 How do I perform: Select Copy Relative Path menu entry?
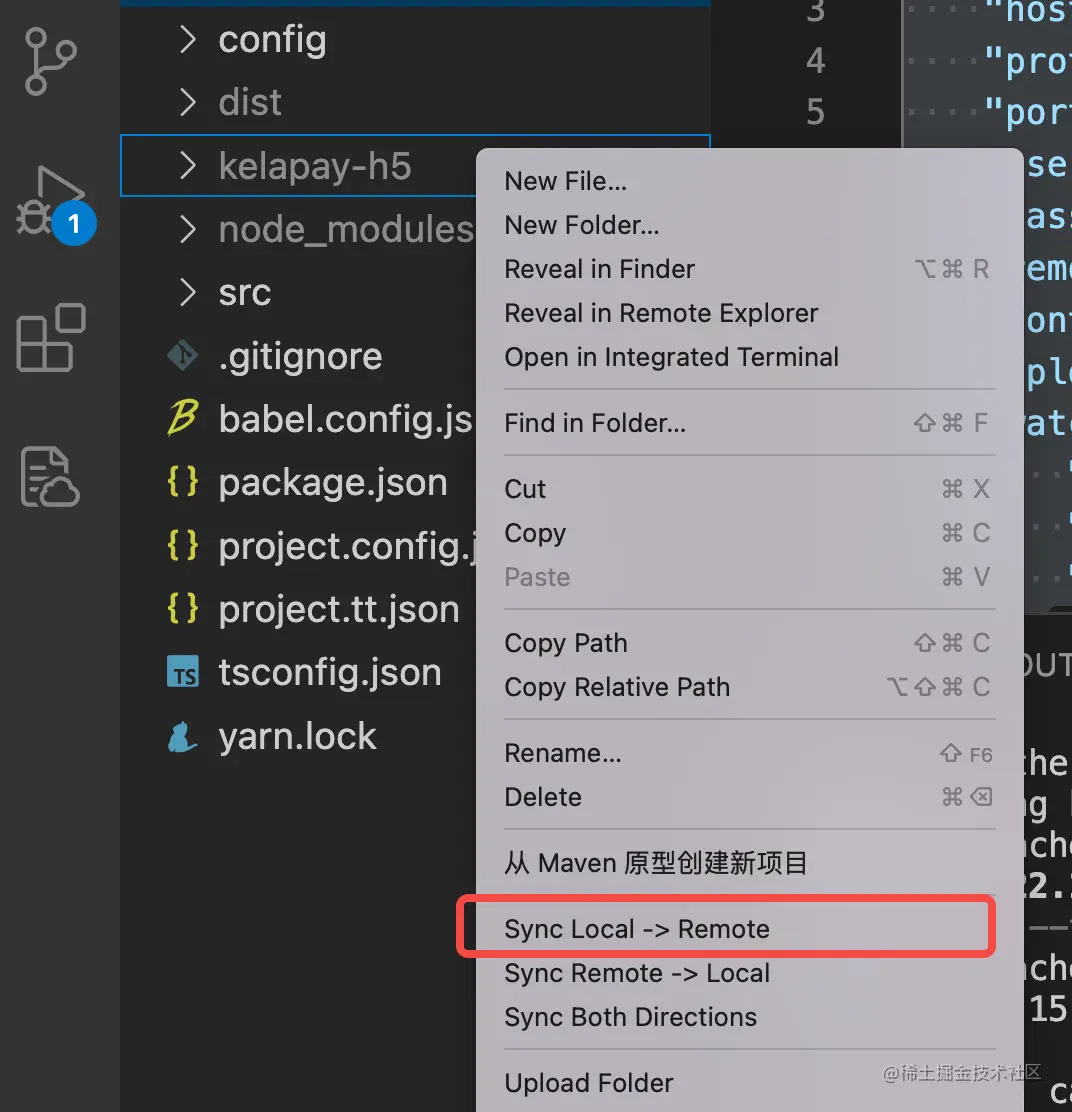click(749, 687)
